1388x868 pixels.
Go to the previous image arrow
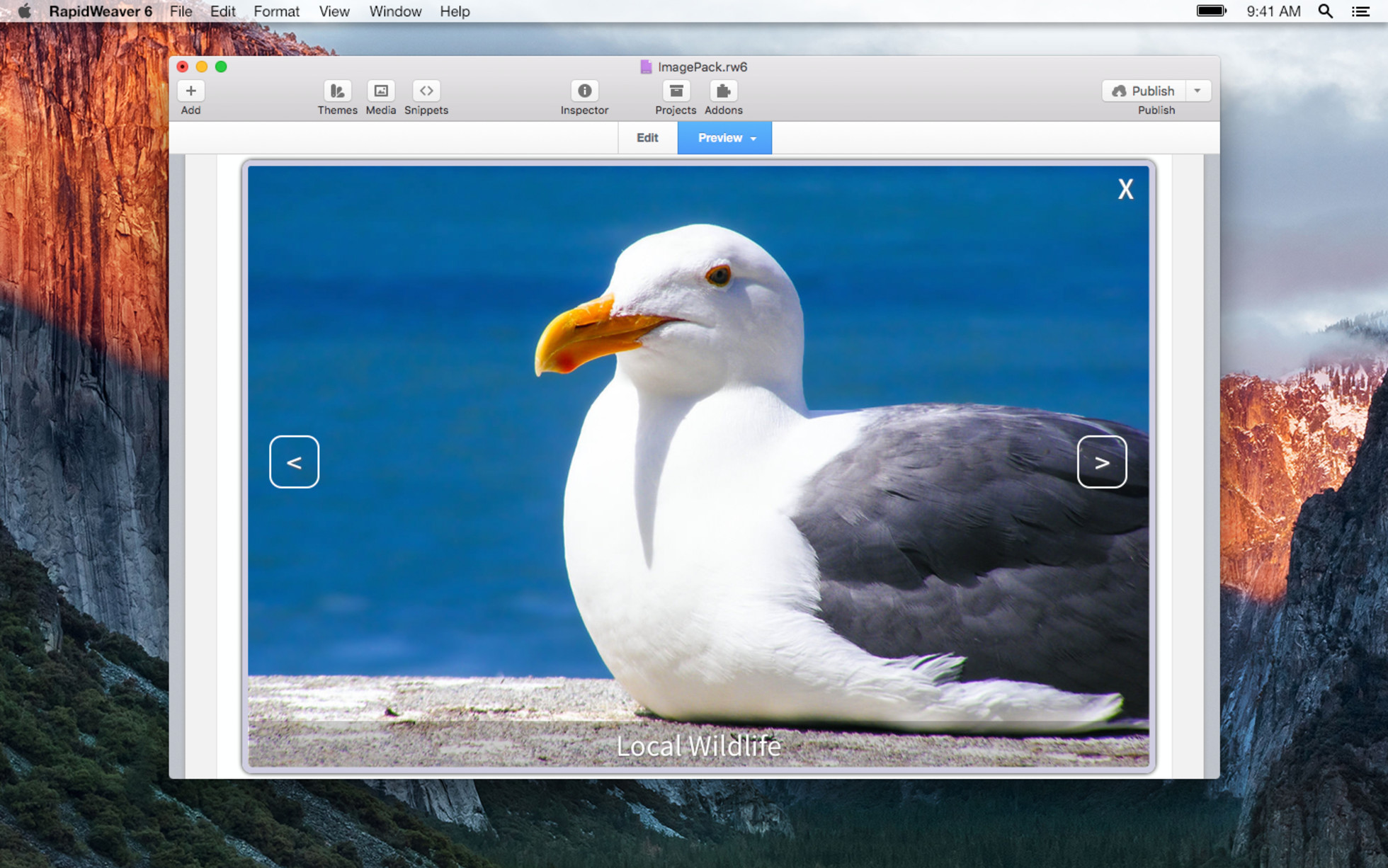[294, 462]
